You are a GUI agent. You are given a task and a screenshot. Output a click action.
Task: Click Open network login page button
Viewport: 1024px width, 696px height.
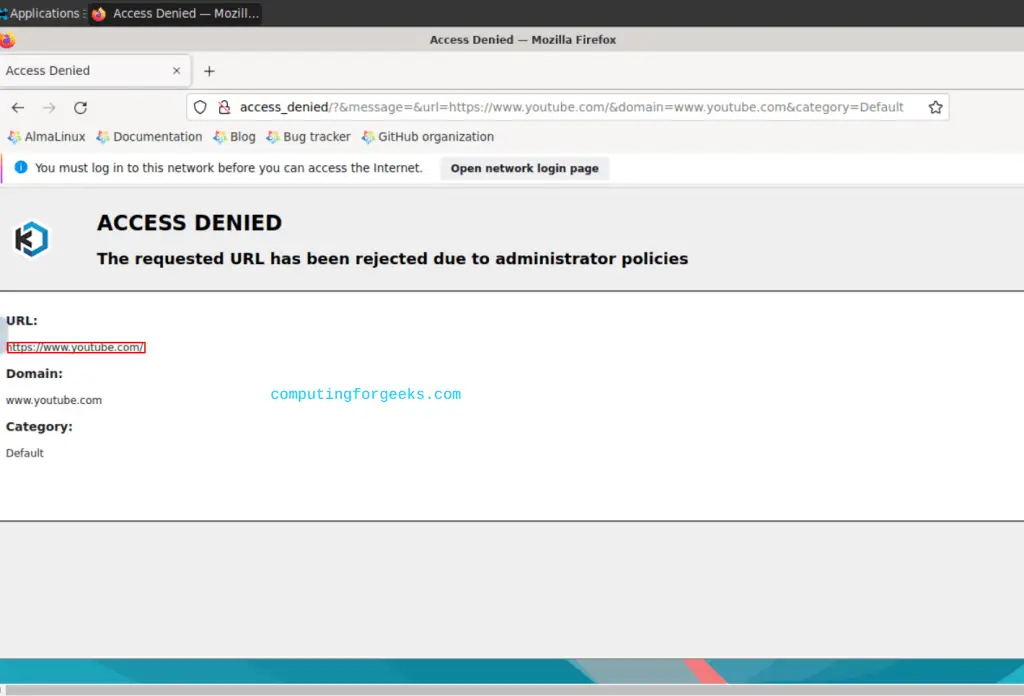click(524, 168)
